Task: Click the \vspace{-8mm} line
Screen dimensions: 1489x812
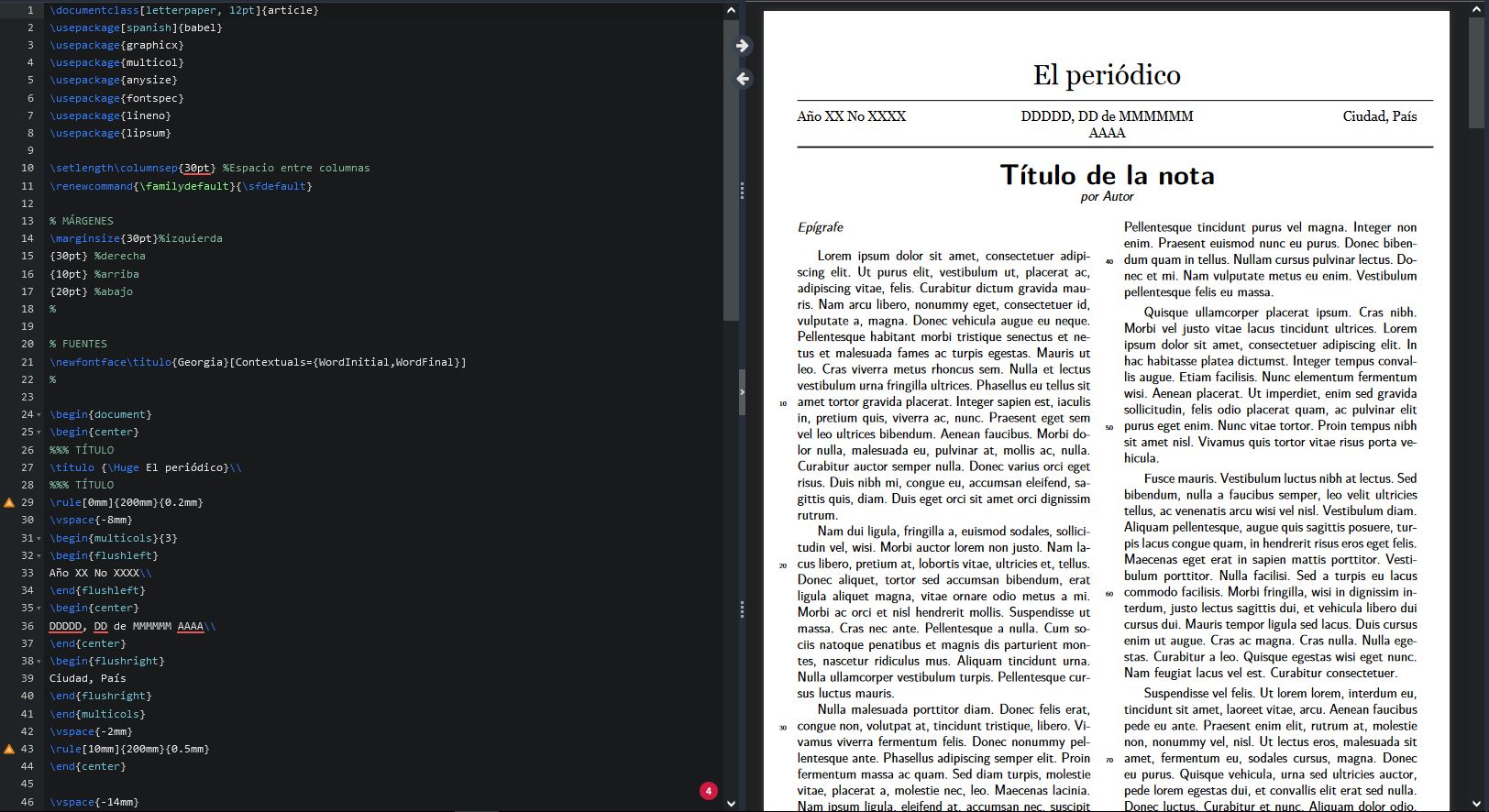Action: (x=91, y=520)
